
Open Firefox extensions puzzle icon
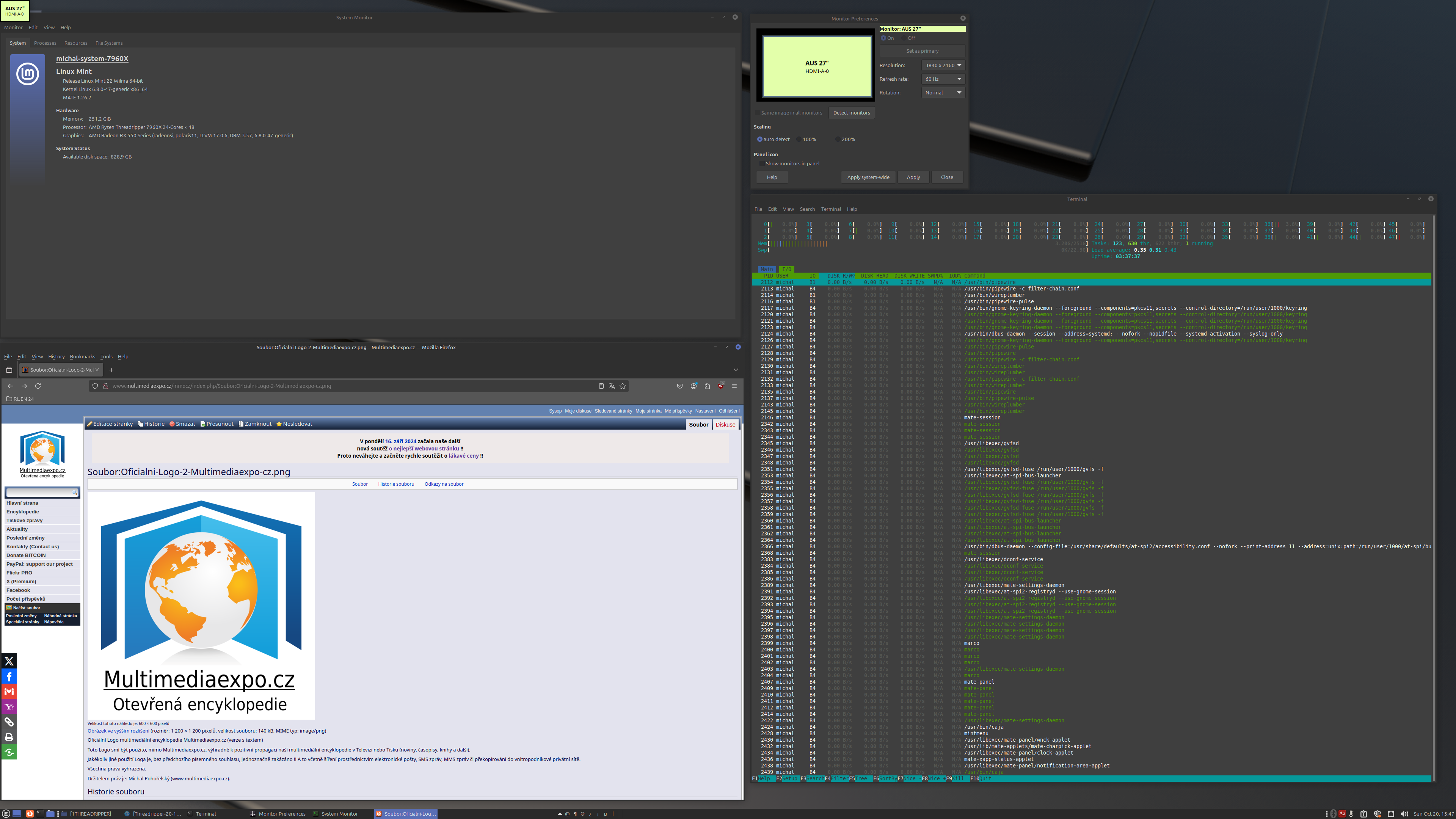(707, 386)
